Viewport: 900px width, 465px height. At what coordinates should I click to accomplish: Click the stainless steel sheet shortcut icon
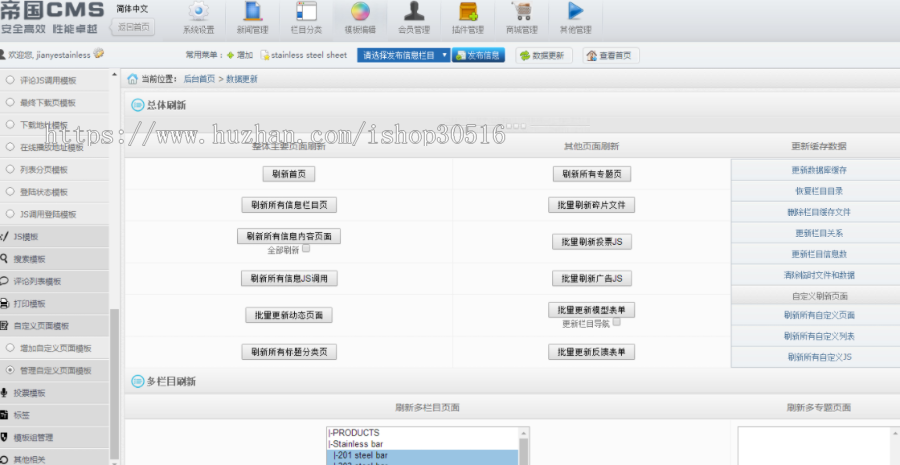click(x=265, y=55)
